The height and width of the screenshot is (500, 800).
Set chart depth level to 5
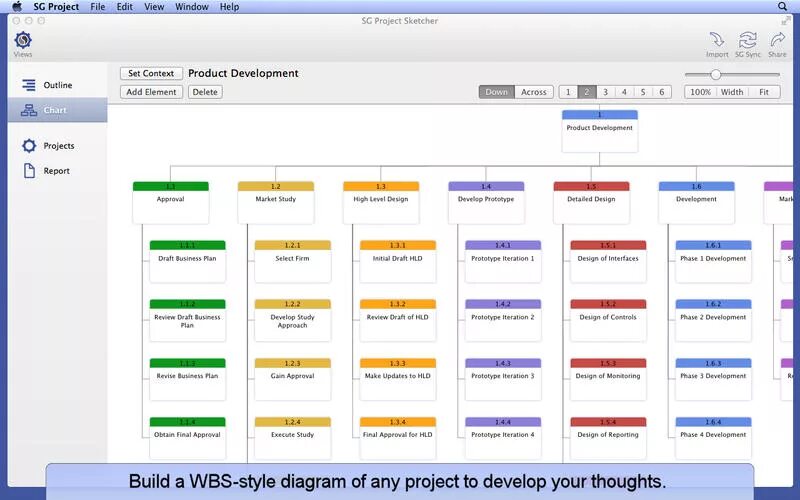pyautogui.click(x=643, y=92)
